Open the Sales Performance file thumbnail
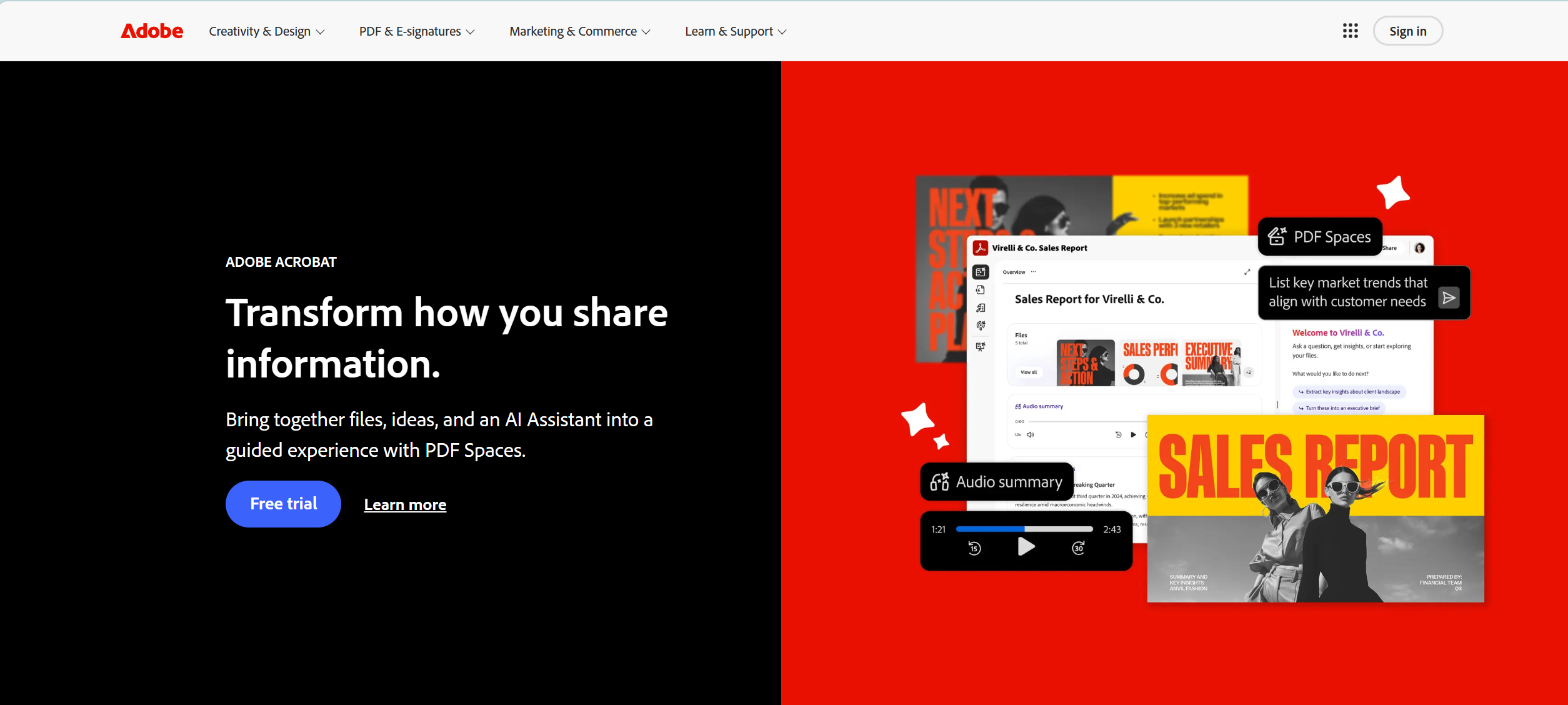Screen dimensions: 1568x705 click(x=1149, y=362)
